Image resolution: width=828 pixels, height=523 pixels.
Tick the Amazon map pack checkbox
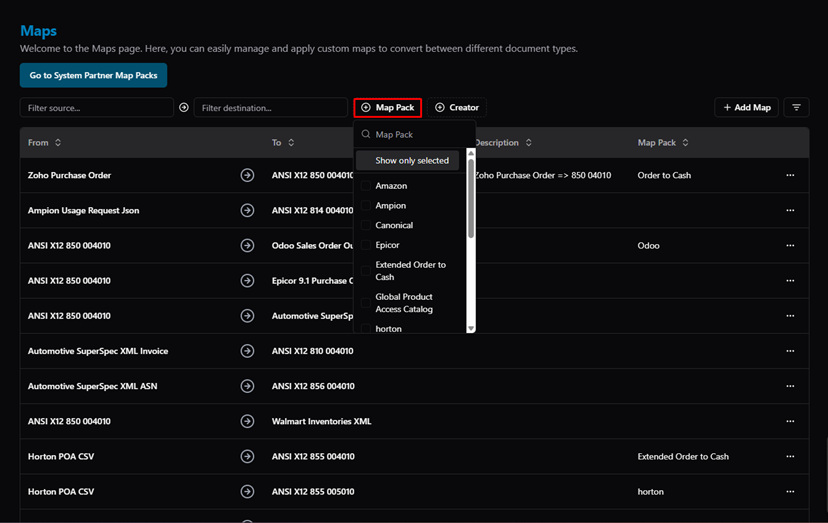(x=365, y=185)
